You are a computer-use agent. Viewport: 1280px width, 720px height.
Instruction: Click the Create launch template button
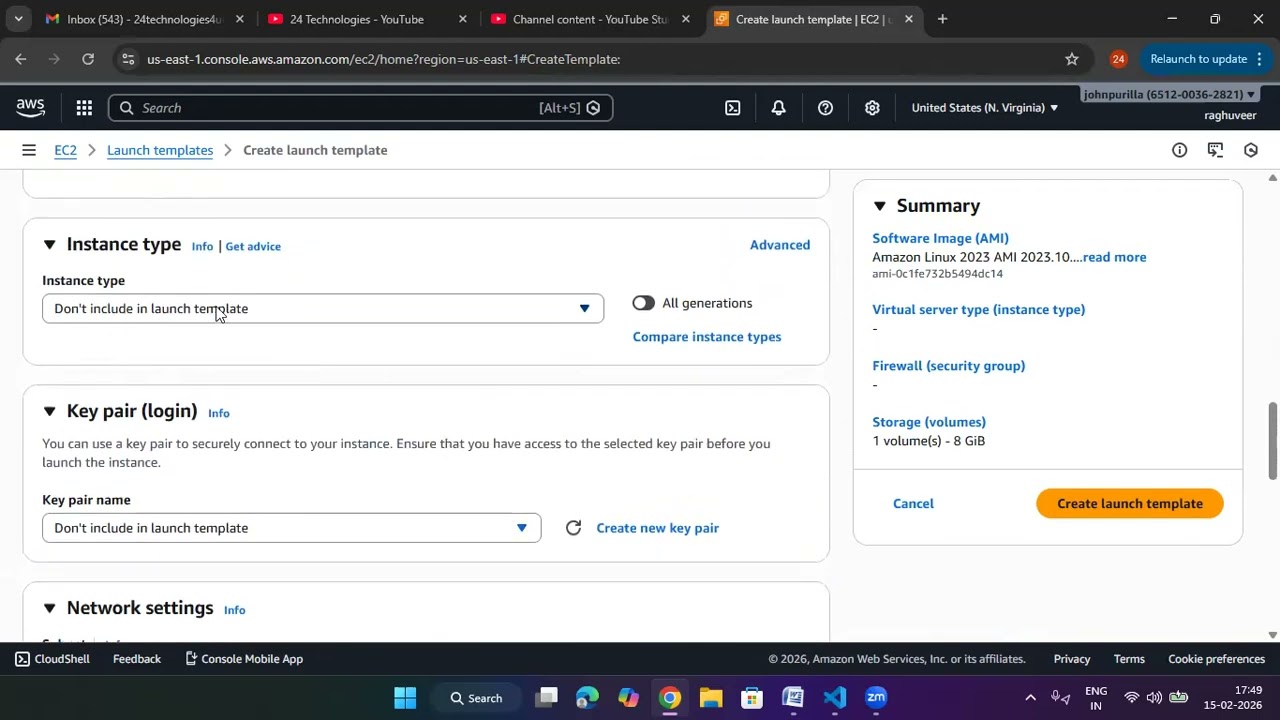[x=1130, y=503]
